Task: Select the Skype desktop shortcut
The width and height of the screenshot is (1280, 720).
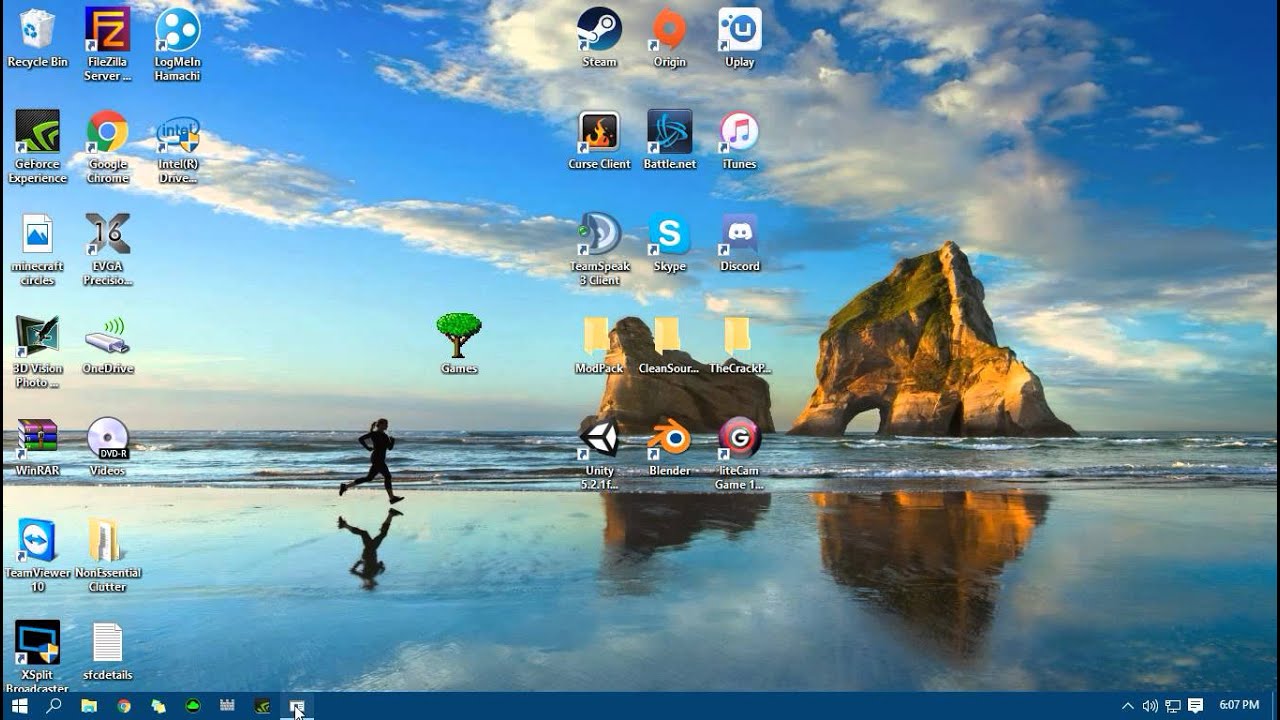Action: [x=670, y=243]
